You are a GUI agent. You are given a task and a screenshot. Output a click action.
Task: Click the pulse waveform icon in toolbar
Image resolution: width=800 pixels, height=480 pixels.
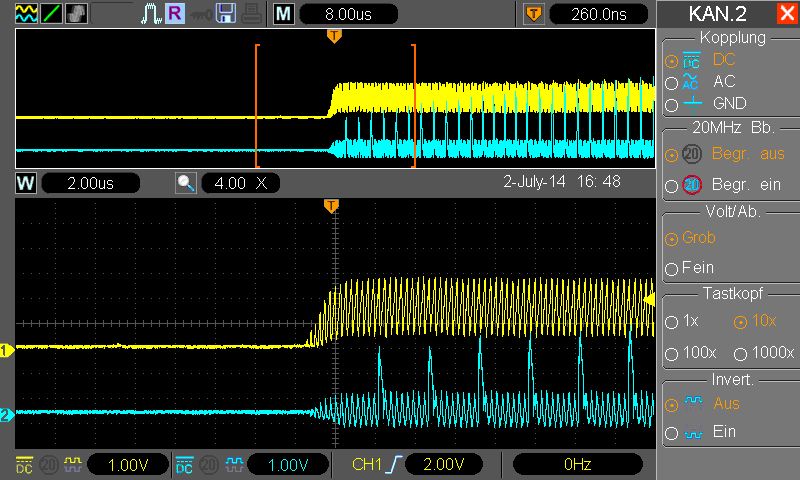point(150,15)
